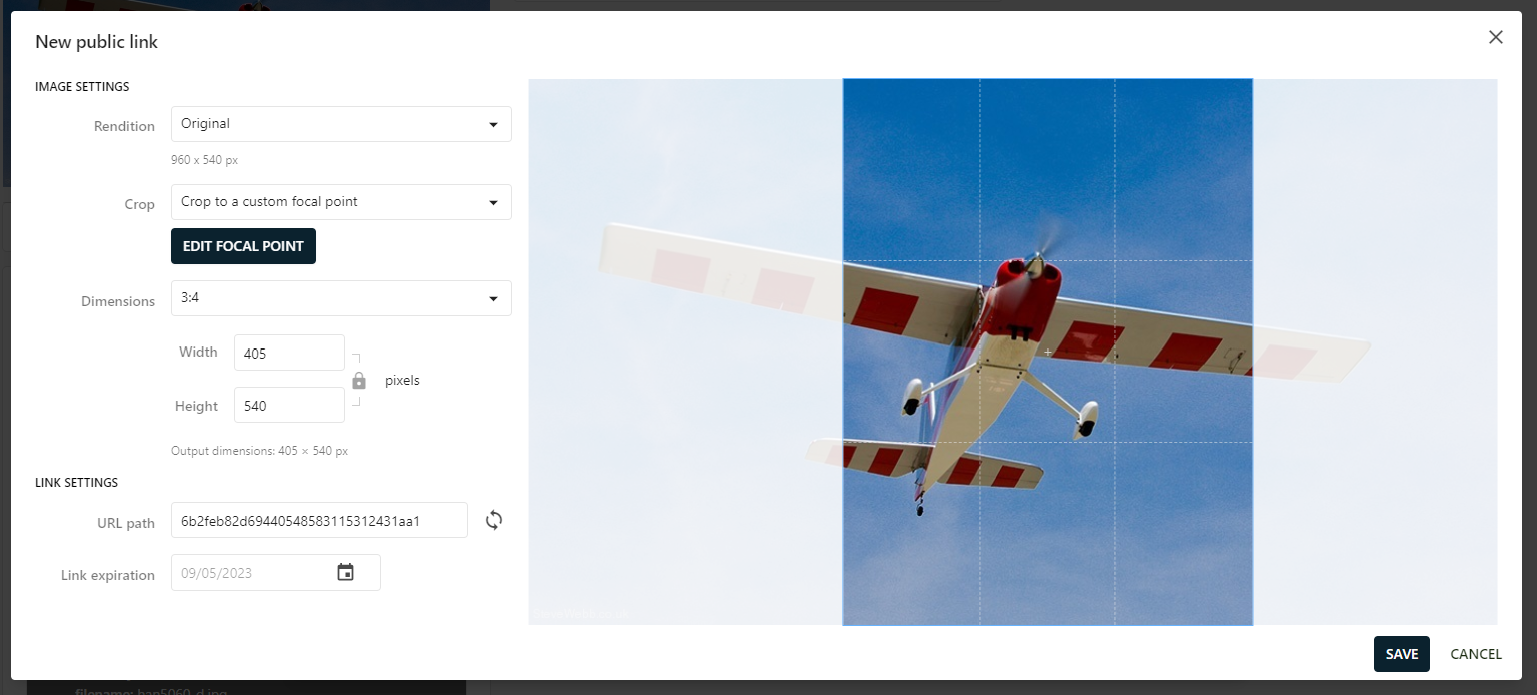Focus the Height field showing 540

pos(289,406)
